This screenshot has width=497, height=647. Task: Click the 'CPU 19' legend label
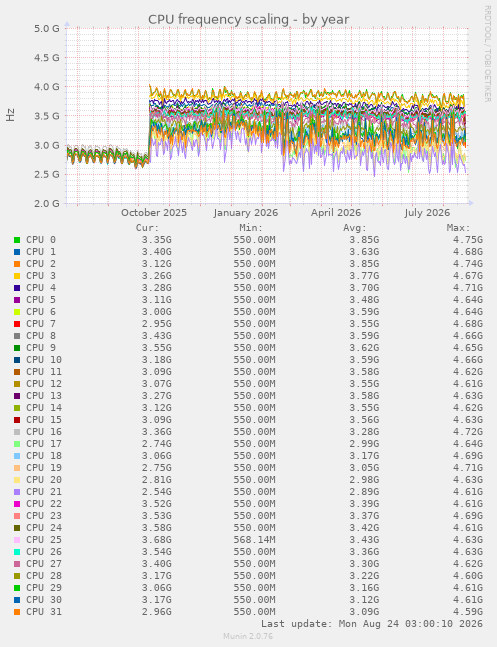point(44,468)
